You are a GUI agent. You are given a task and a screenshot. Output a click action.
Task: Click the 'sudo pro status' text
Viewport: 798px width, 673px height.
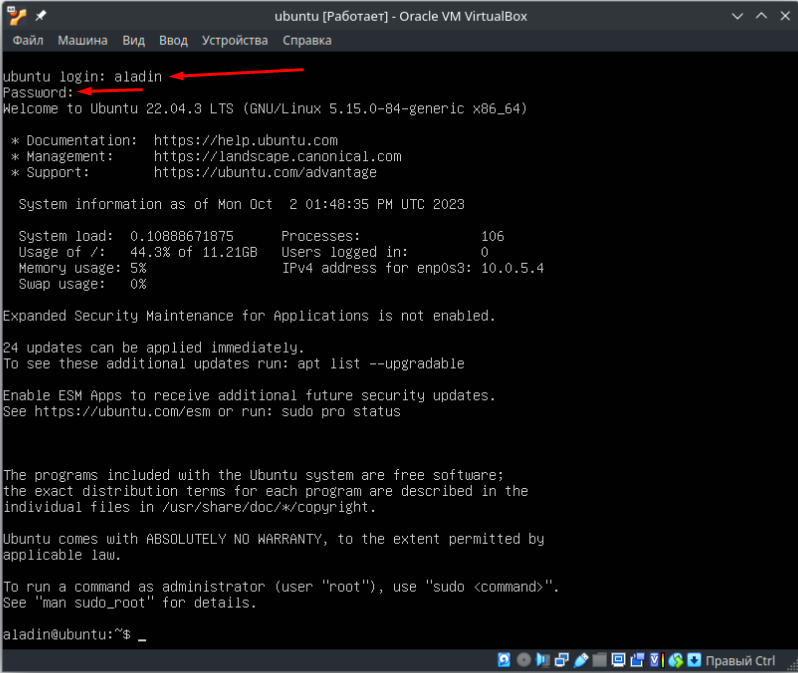click(341, 411)
